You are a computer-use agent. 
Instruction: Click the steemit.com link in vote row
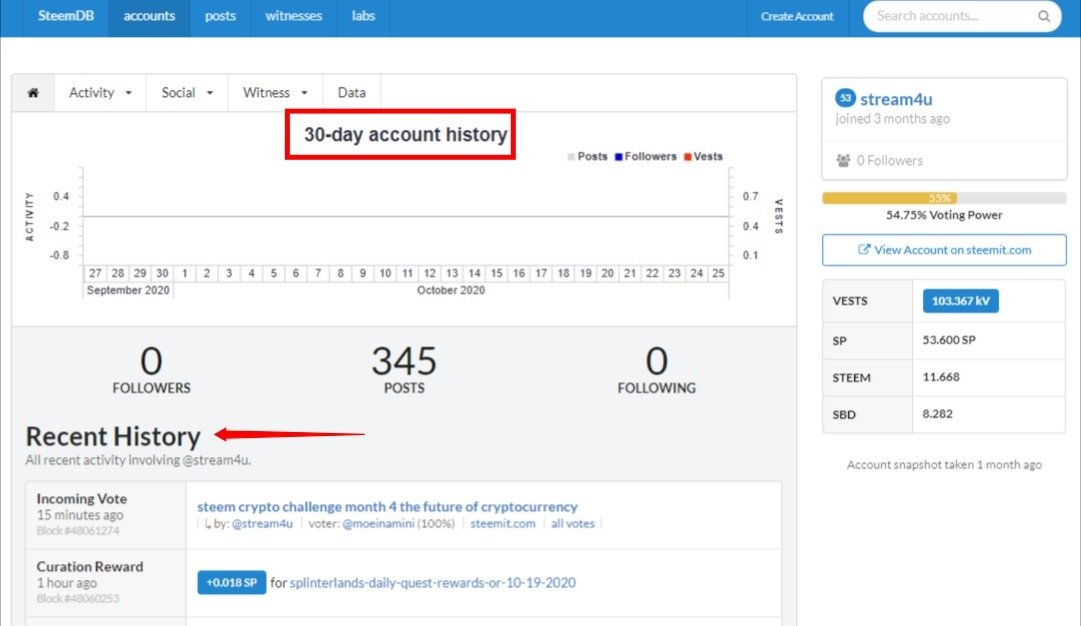click(503, 523)
